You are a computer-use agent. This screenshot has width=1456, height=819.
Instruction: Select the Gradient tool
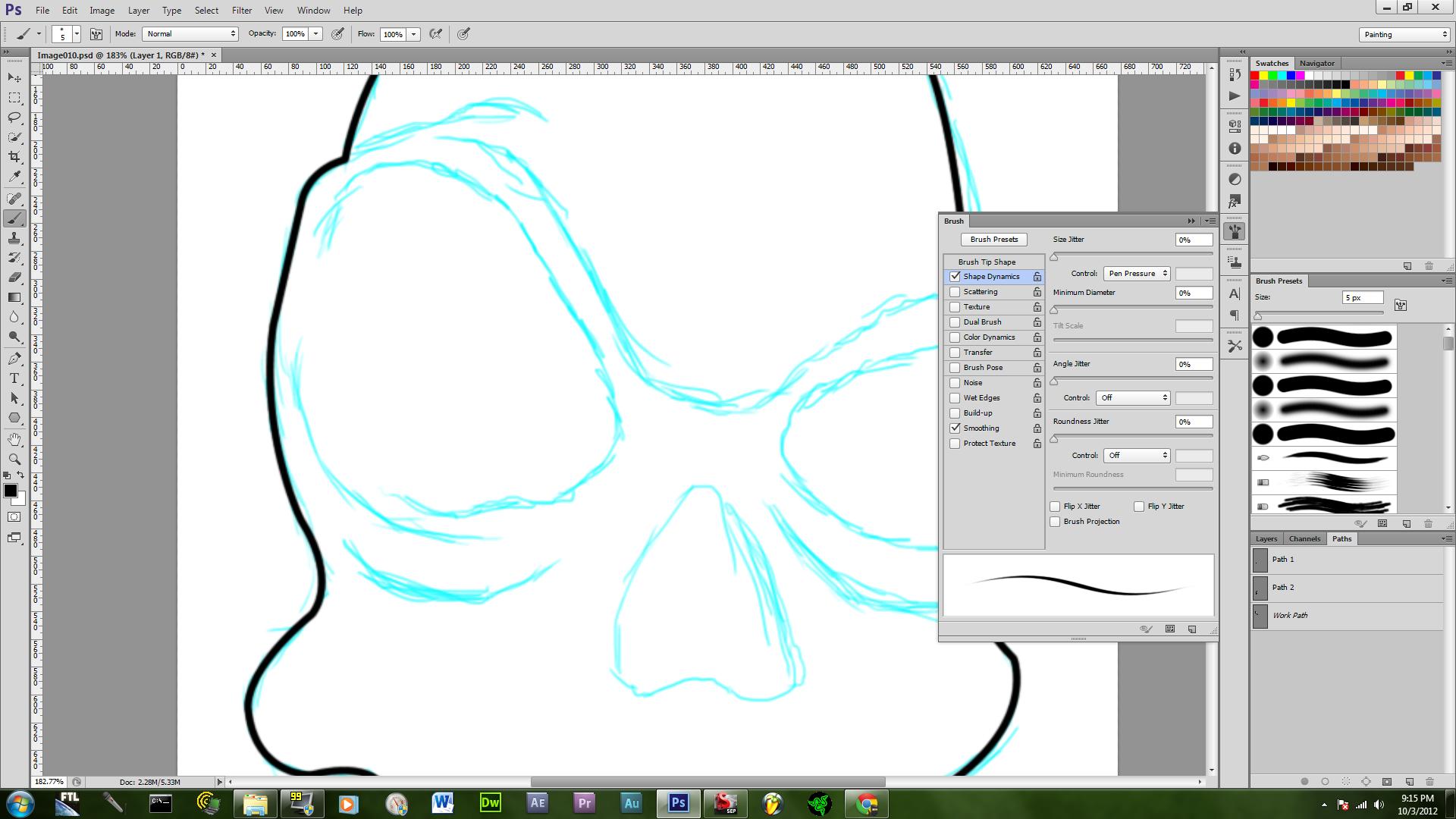coord(14,297)
